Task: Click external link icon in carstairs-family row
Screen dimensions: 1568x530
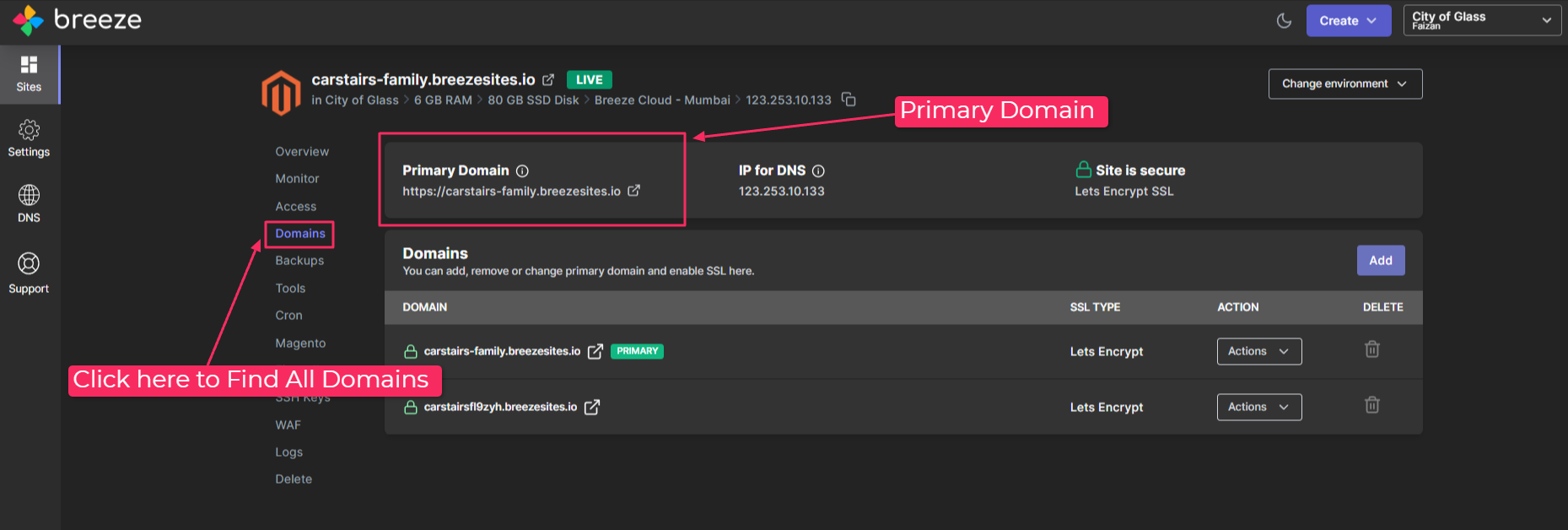Action: (595, 351)
